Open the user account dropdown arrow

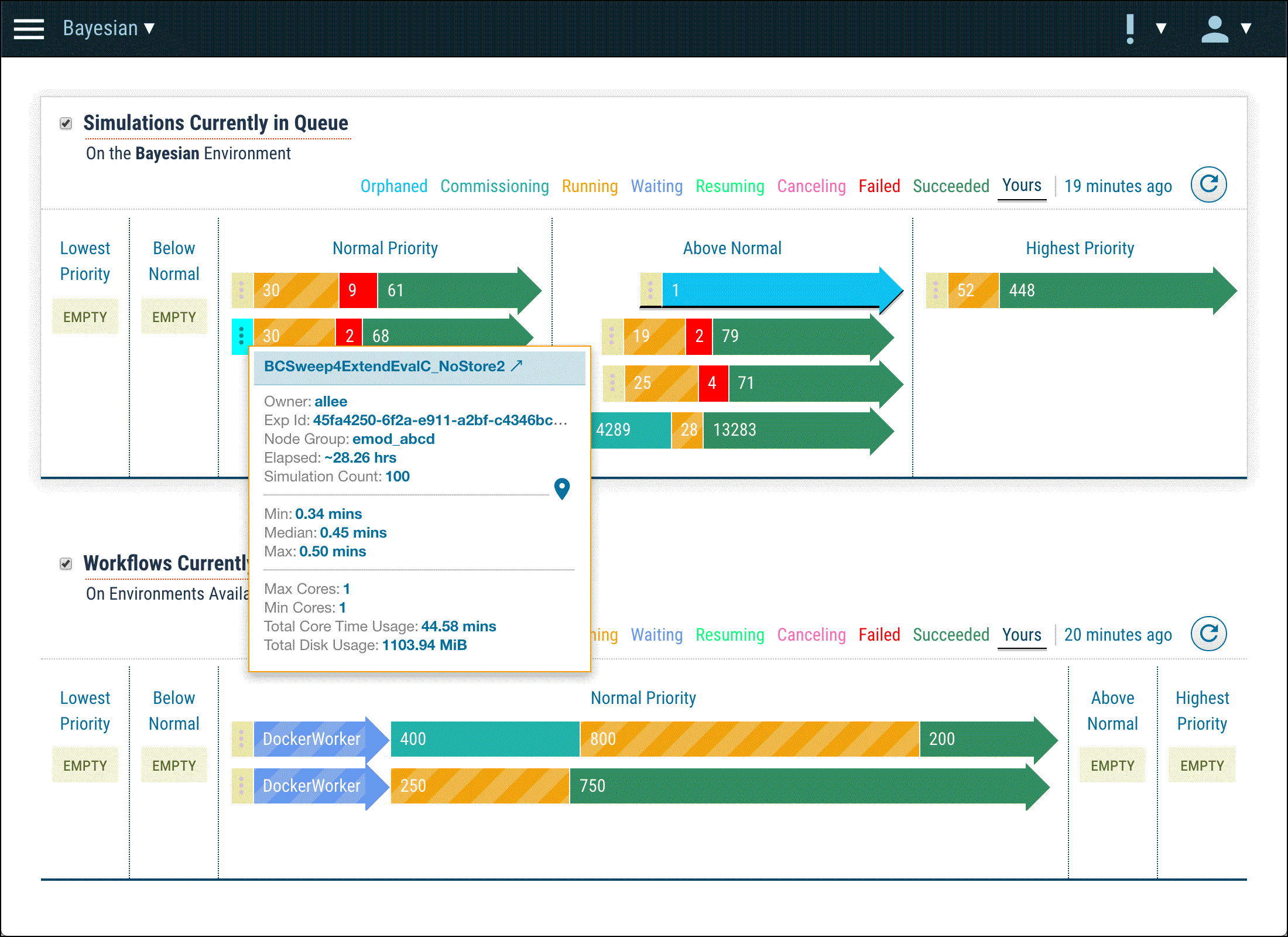(x=1246, y=29)
